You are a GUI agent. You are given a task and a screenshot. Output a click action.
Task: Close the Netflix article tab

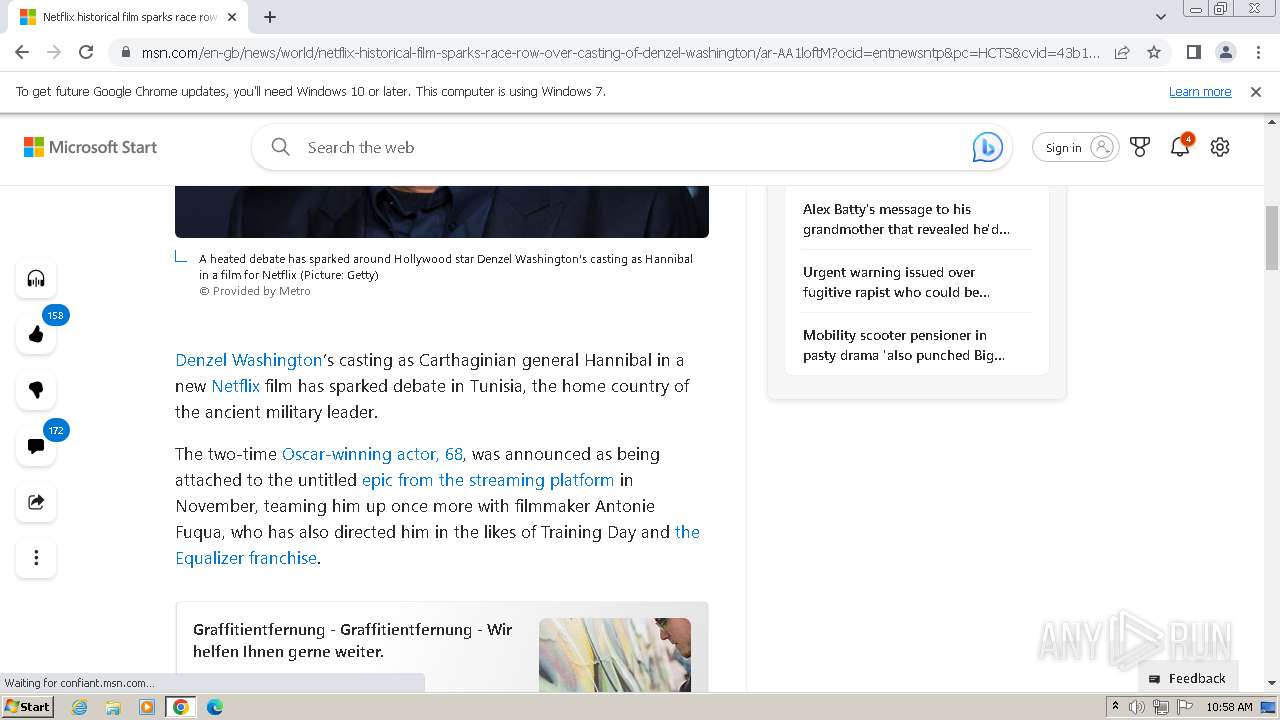(232, 17)
